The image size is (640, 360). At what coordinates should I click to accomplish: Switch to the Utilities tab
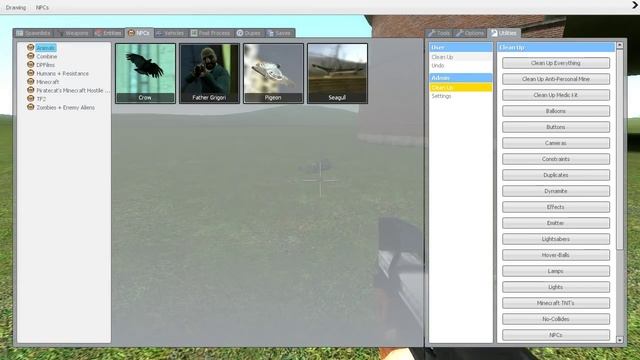point(504,33)
